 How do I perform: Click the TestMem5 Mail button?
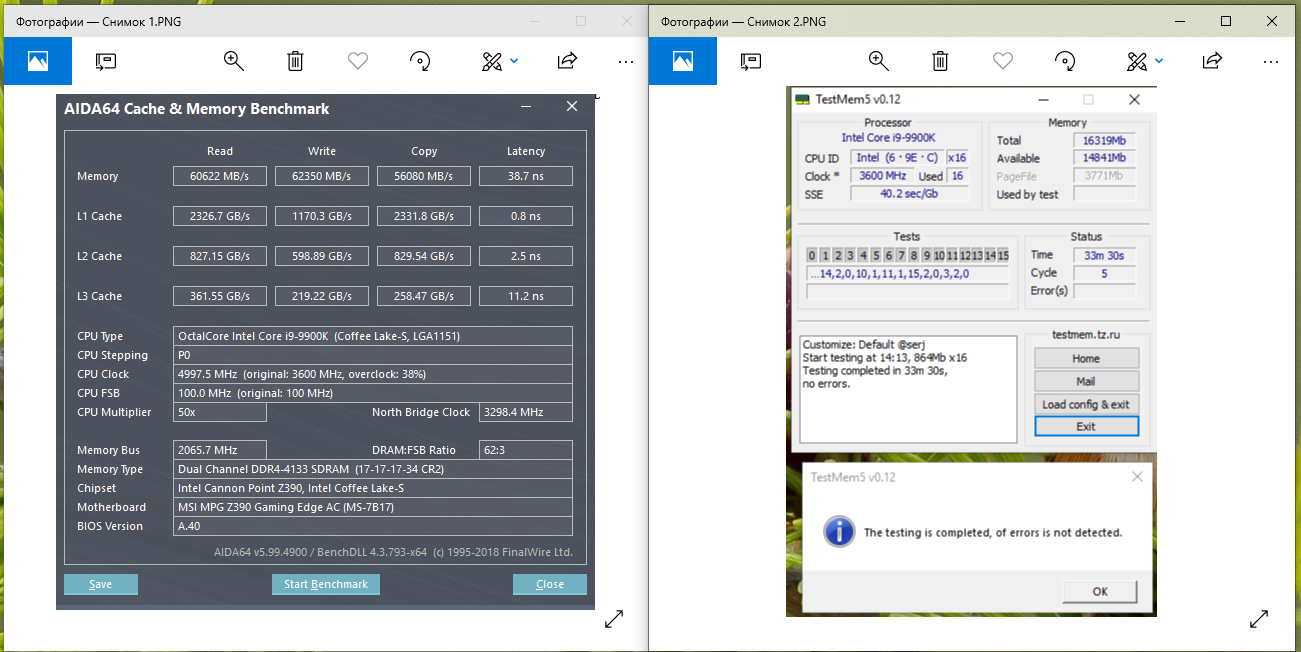1086,381
